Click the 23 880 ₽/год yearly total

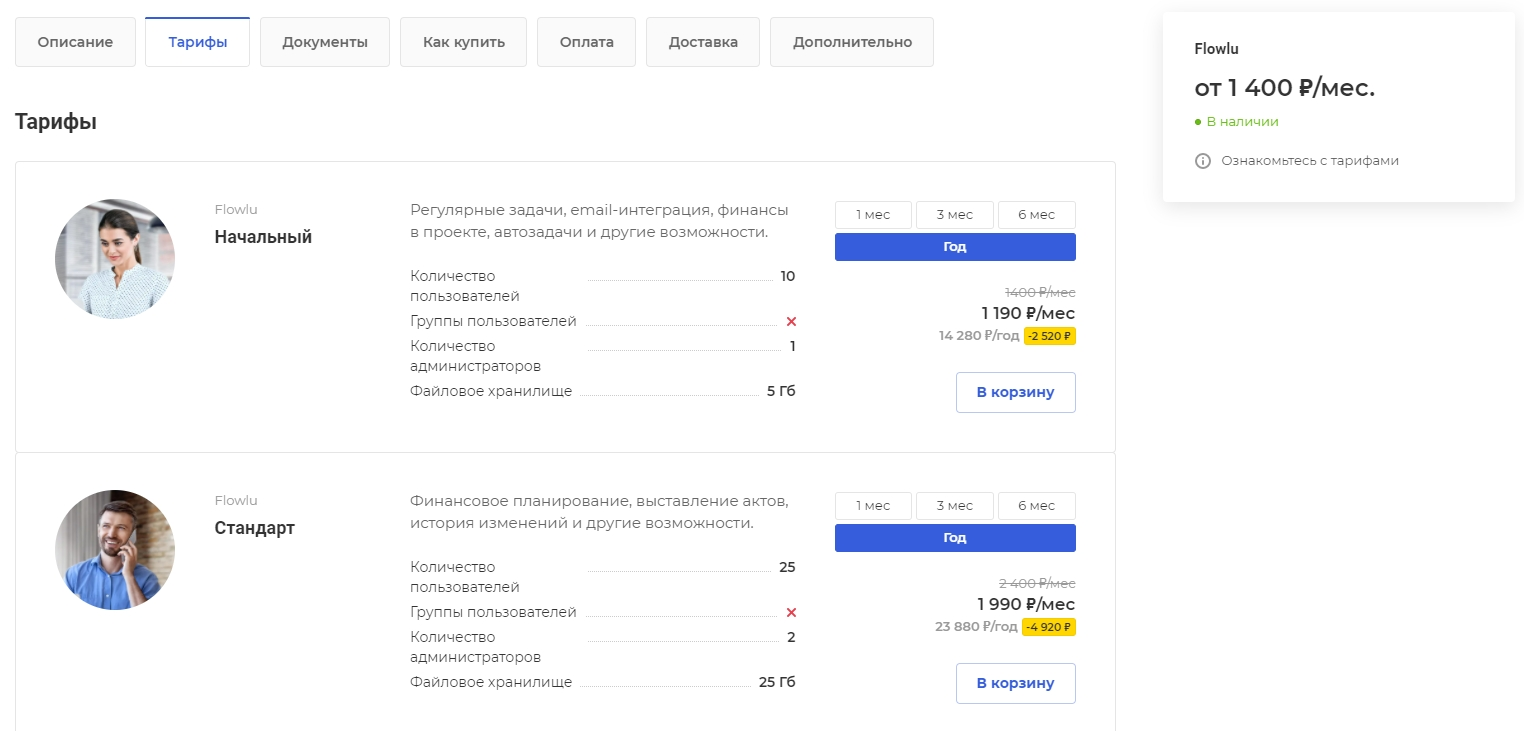[977, 627]
